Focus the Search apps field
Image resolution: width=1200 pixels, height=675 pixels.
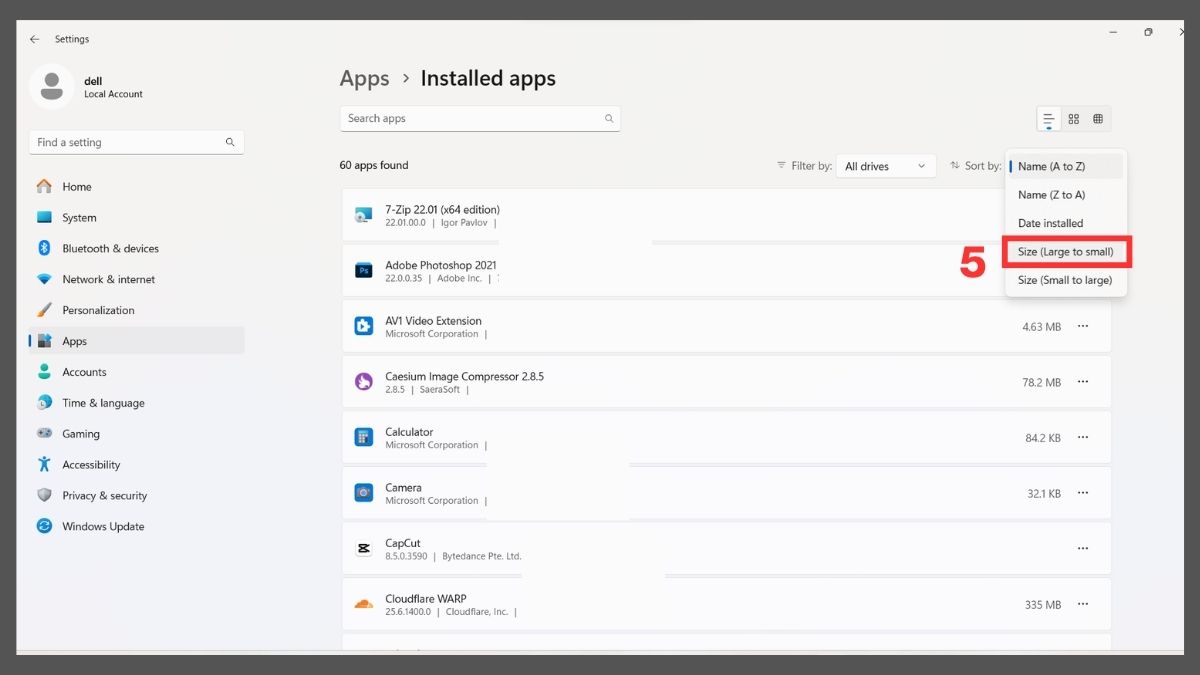tap(480, 118)
